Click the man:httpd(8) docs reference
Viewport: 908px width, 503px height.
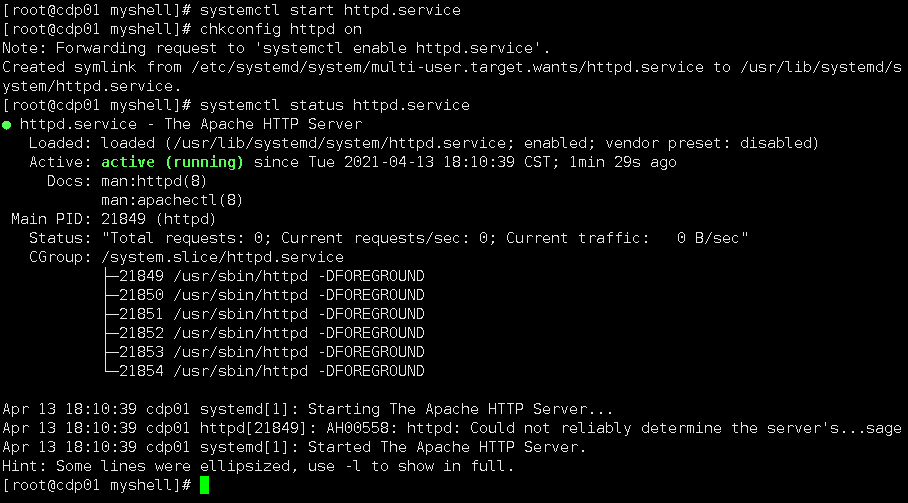click(x=154, y=181)
